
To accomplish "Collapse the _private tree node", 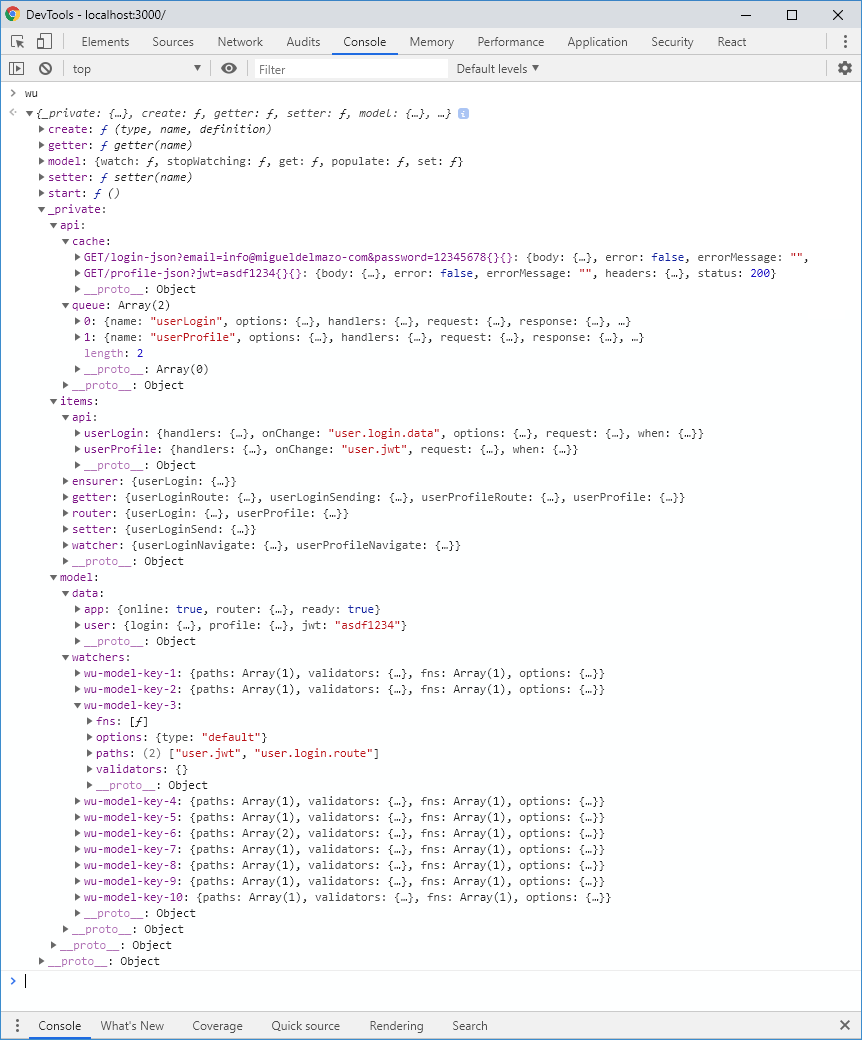I will (42, 210).
